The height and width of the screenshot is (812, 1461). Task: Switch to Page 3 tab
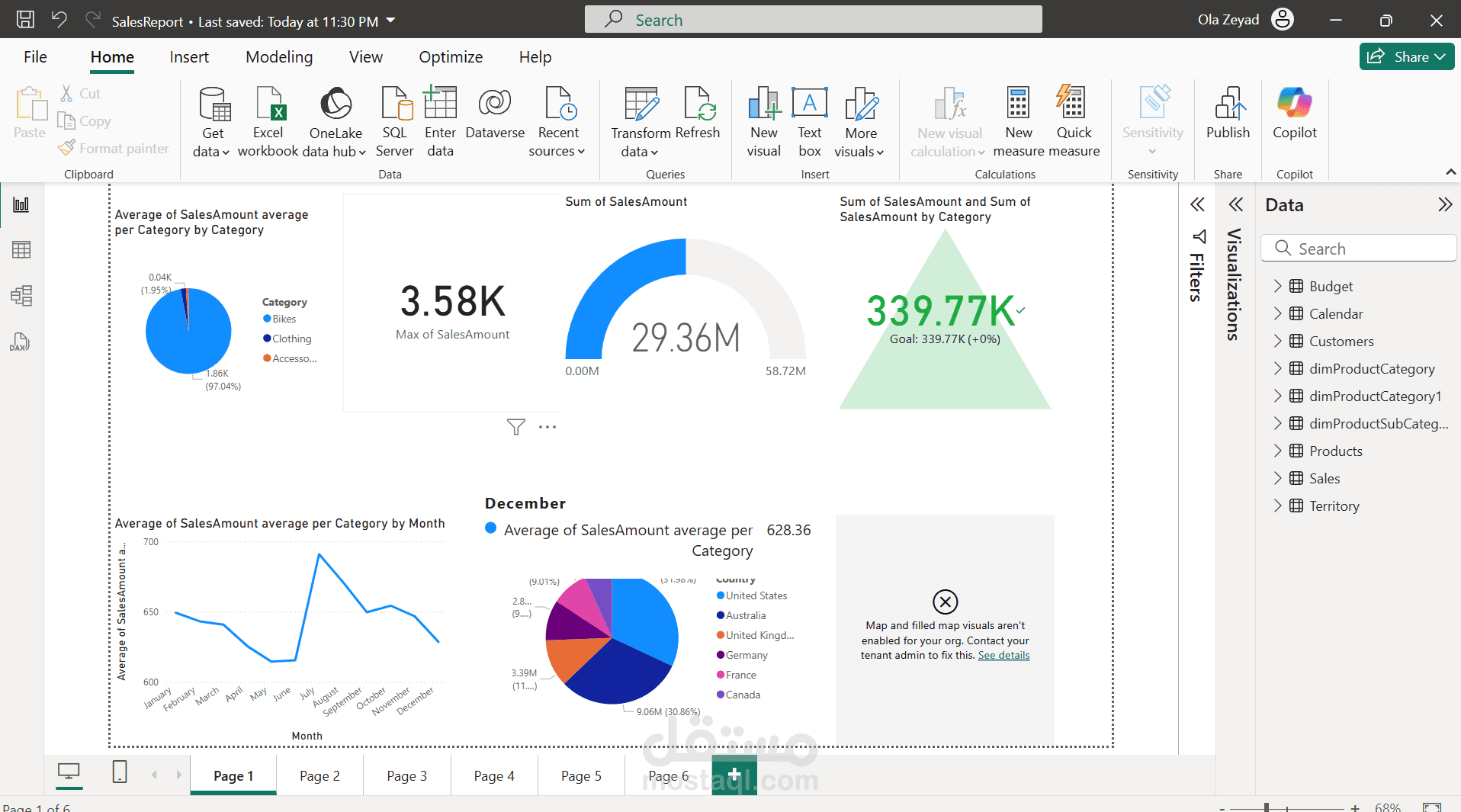[x=406, y=775]
